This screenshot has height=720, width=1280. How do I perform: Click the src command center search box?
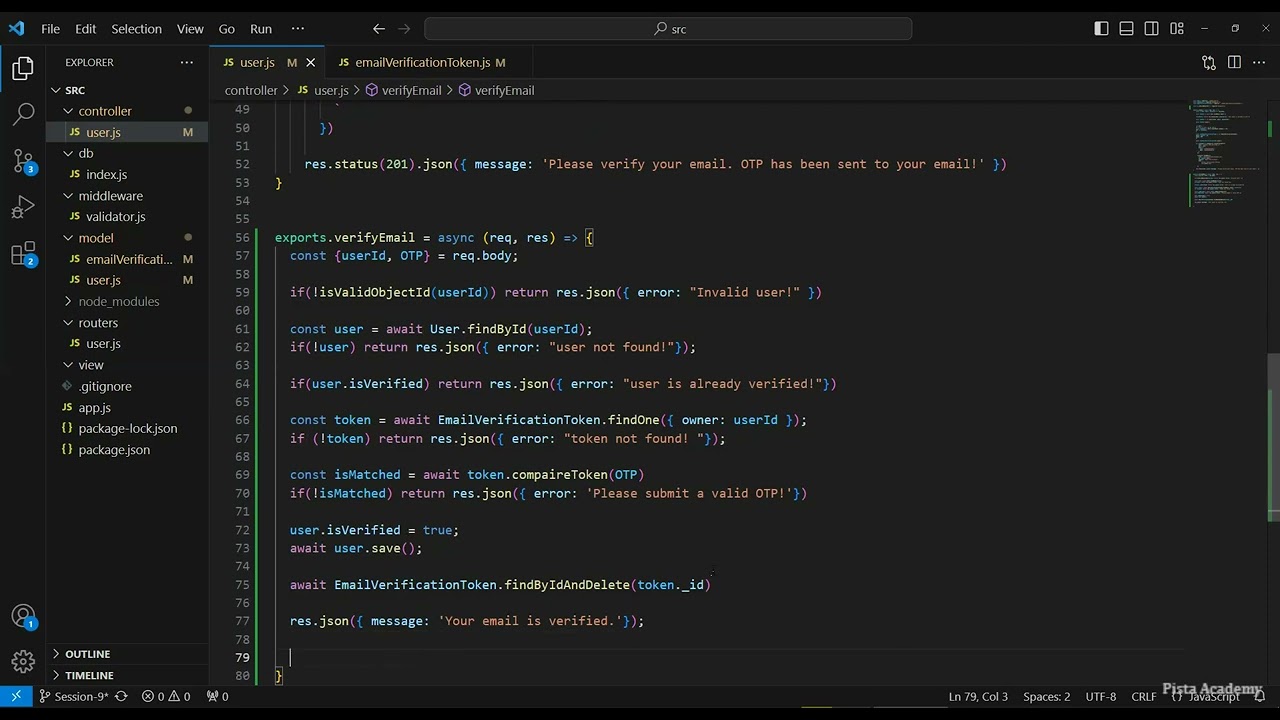668,29
